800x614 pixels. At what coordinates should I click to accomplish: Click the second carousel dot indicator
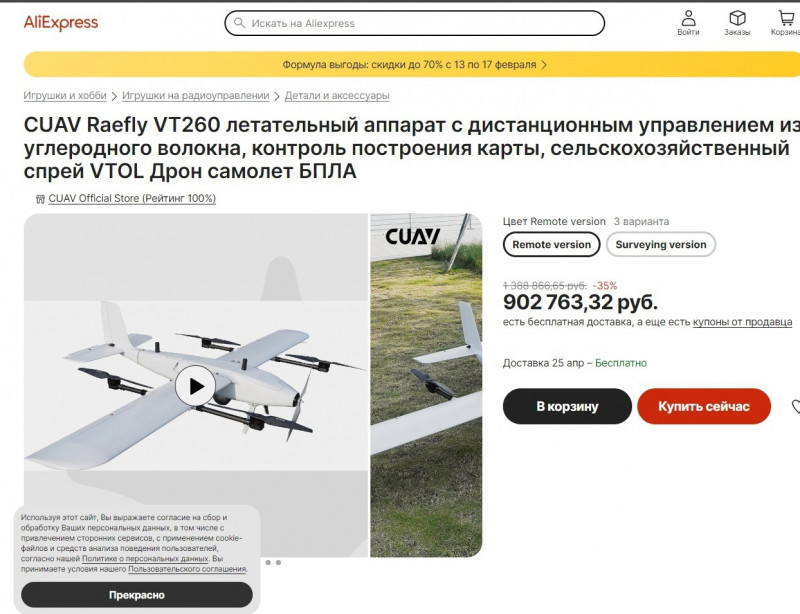click(279, 562)
